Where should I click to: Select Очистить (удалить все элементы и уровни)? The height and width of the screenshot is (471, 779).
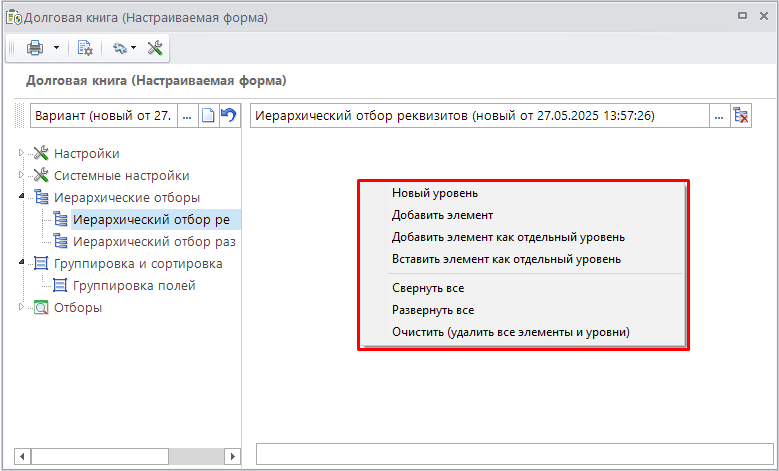click(x=510, y=332)
